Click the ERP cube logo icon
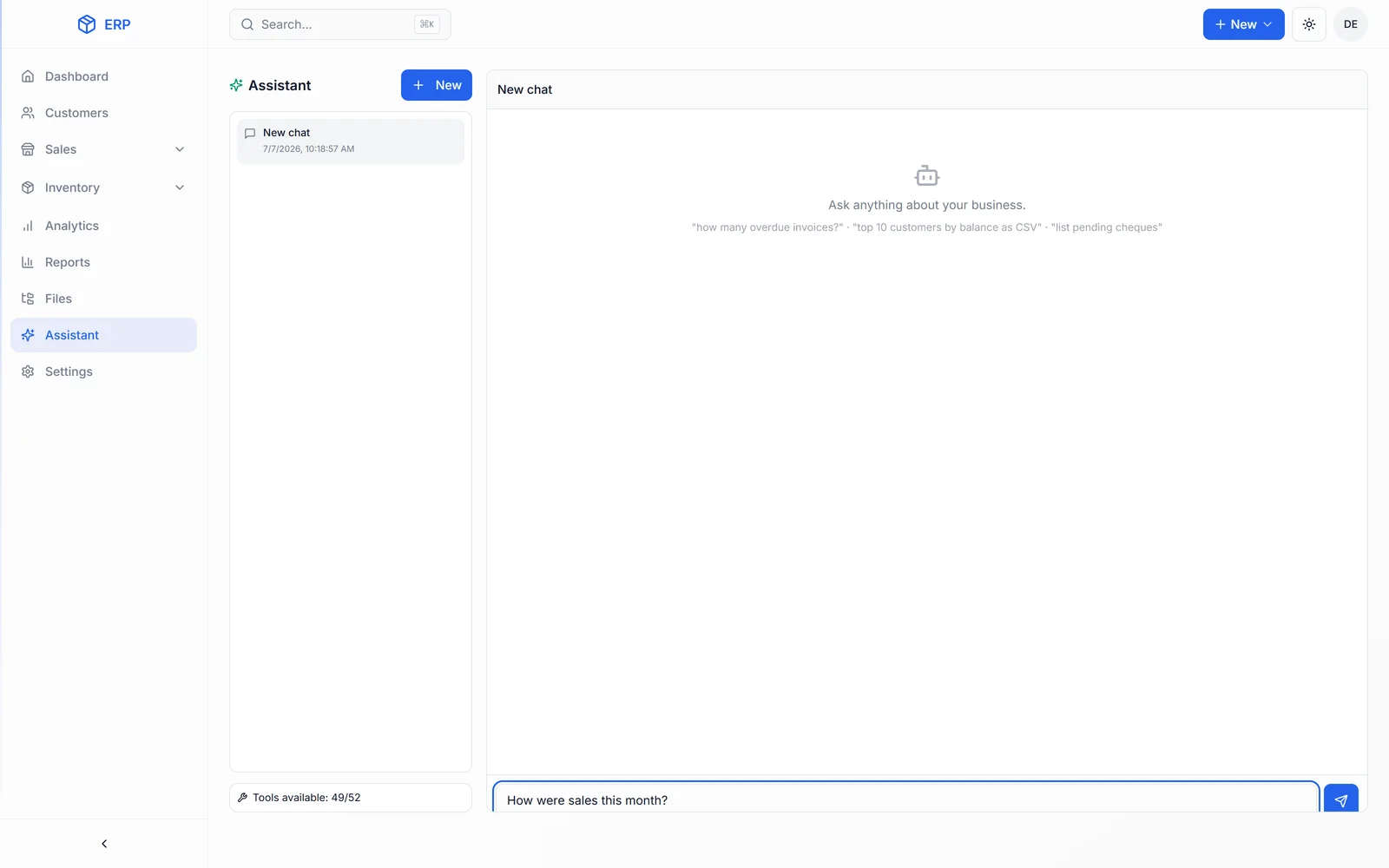This screenshot has width=1389, height=868. click(87, 24)
